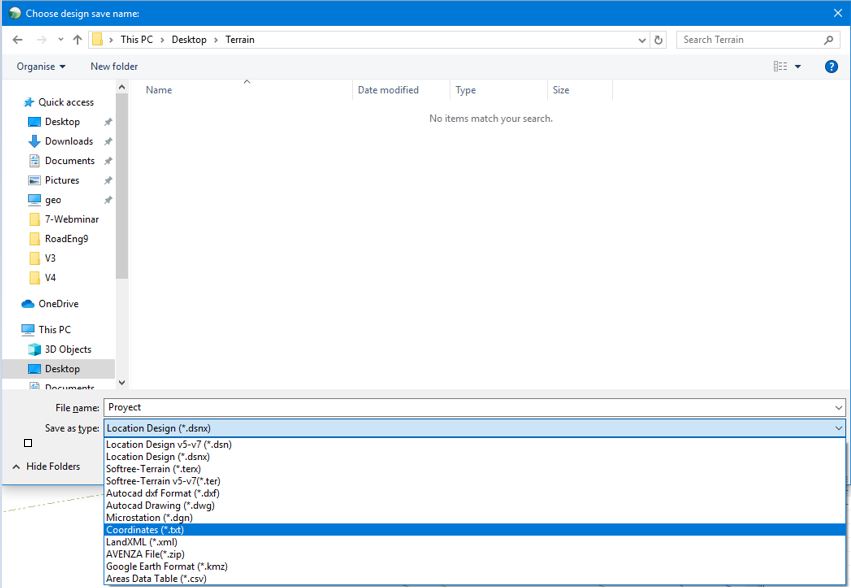Click the geo pin icon
This screenshot has width=851, height=588.
tap(108, 200)
